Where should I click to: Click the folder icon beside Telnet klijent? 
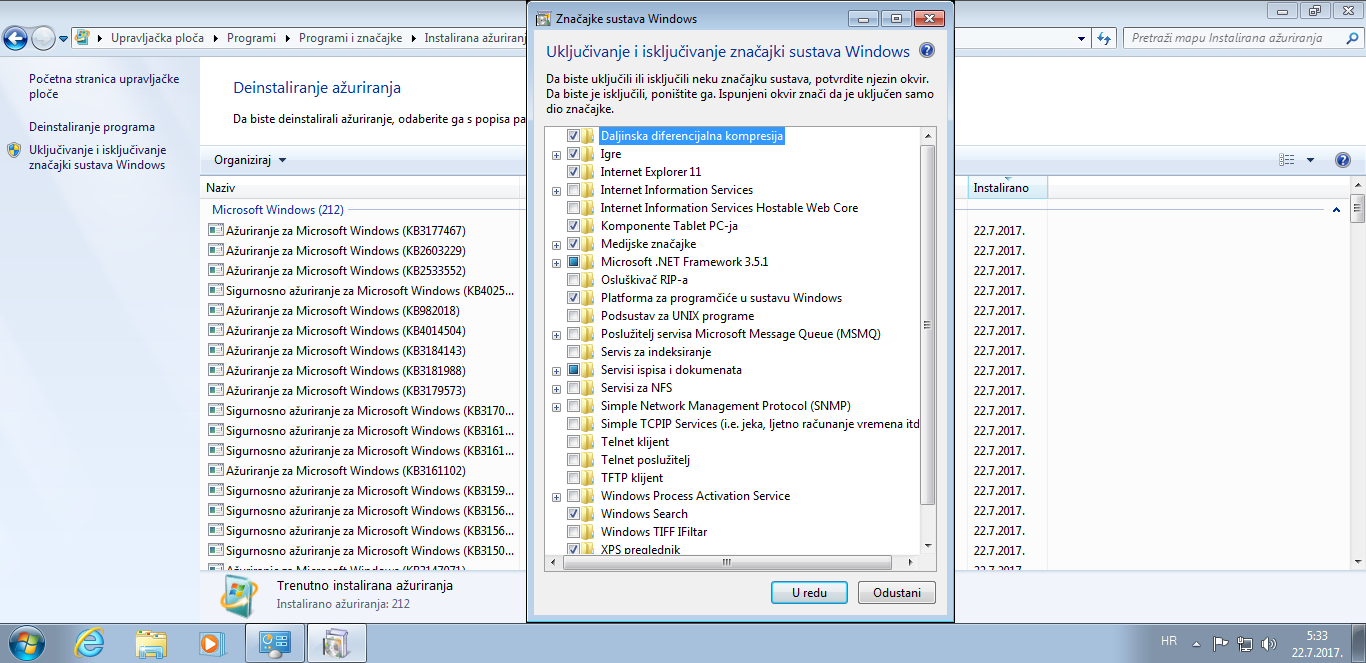pyautogui.click(x=588, y=442)
